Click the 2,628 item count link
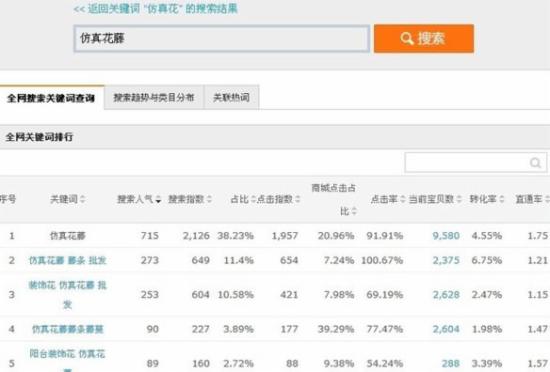 click(x=446, y=295)
